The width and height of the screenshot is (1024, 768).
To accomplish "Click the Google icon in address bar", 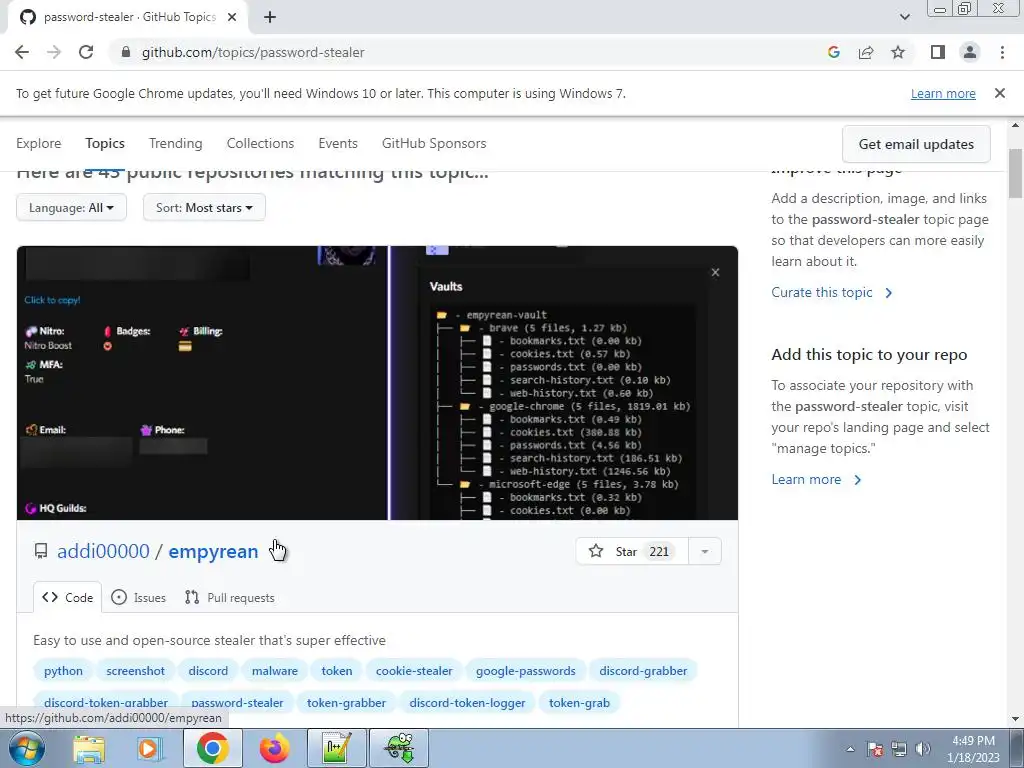I will pyautogui.click(x=833, y=52).
